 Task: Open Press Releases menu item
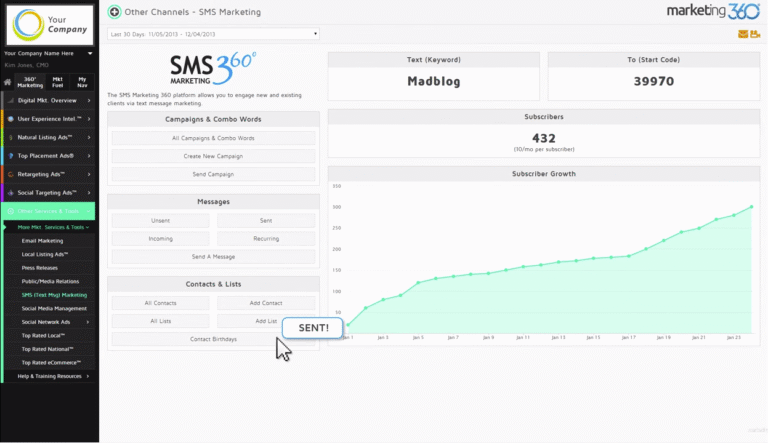[x=40, y=268]
